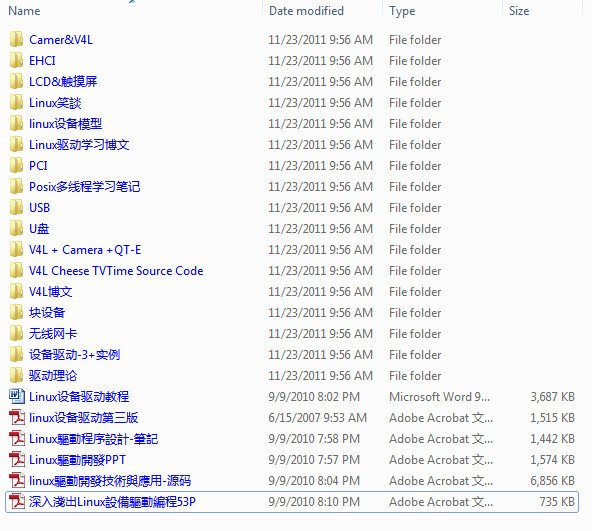Click the 1,442 KB size value
The image size is (592, 531).
[x=552, y=438]
